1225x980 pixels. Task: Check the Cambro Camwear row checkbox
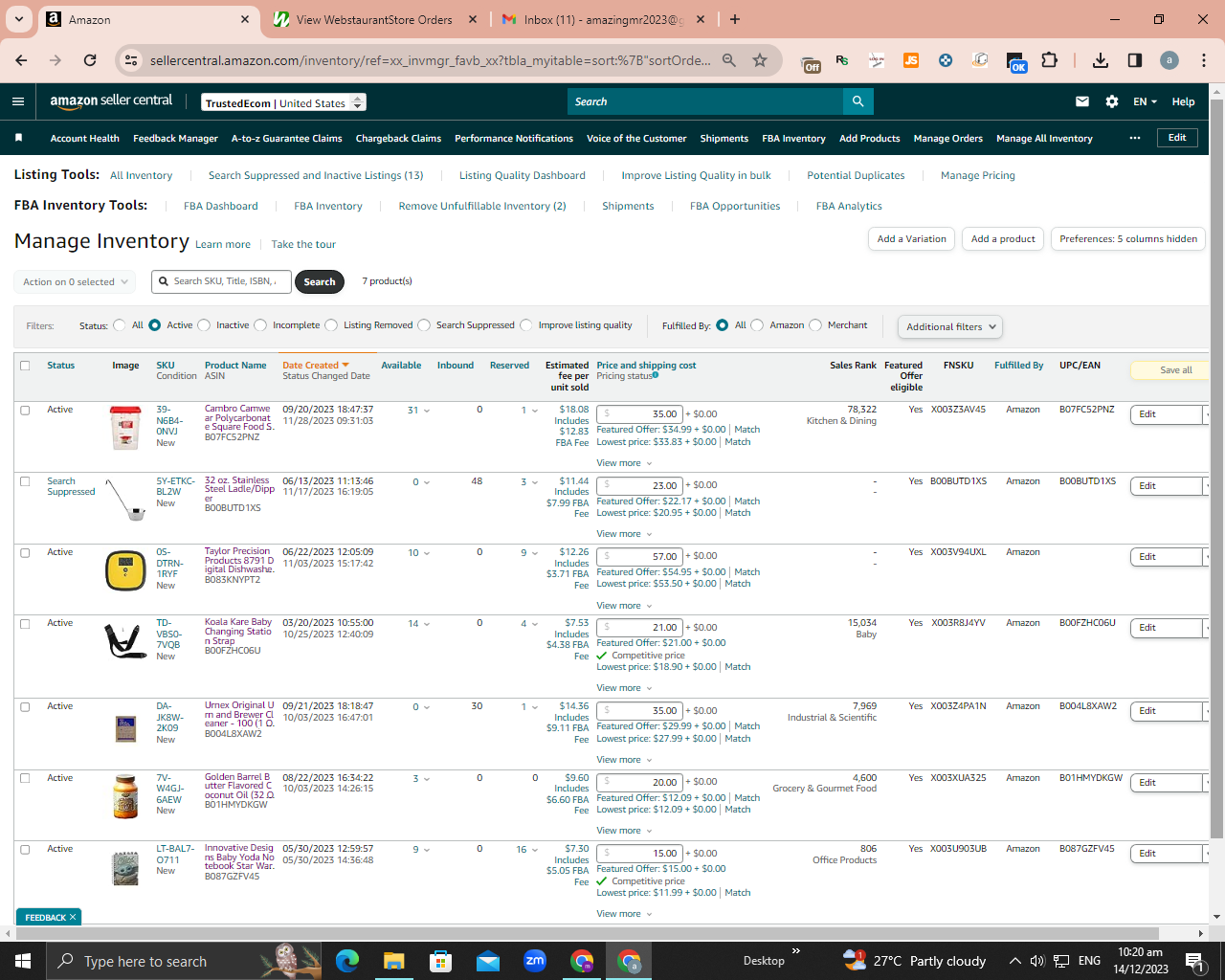tap(25, 410)
